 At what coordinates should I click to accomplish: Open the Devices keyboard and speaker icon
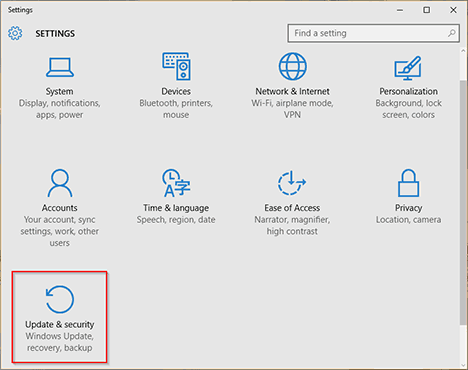[x=176, y=66]
